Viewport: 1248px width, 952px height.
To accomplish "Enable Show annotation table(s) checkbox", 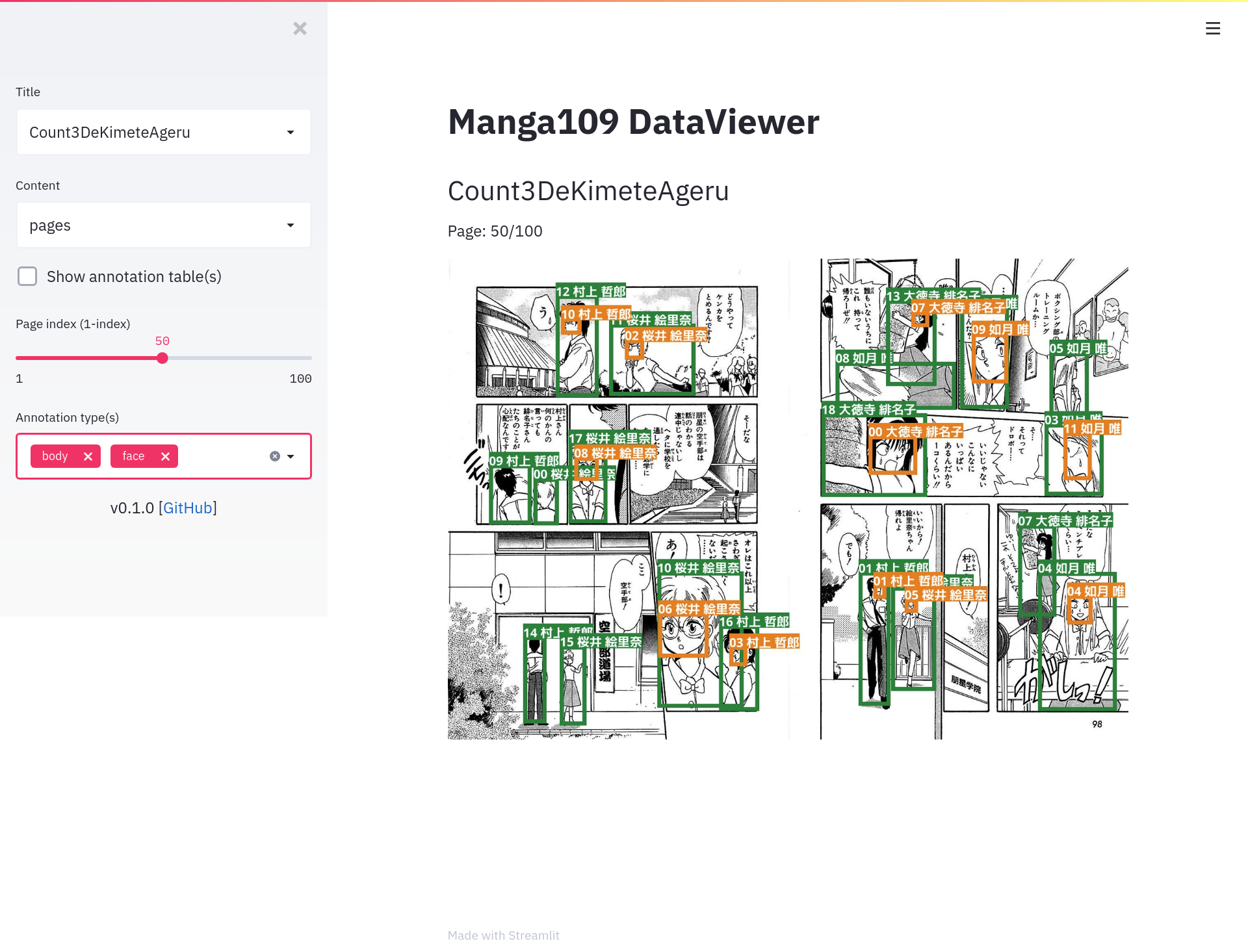I will [27, 276].
